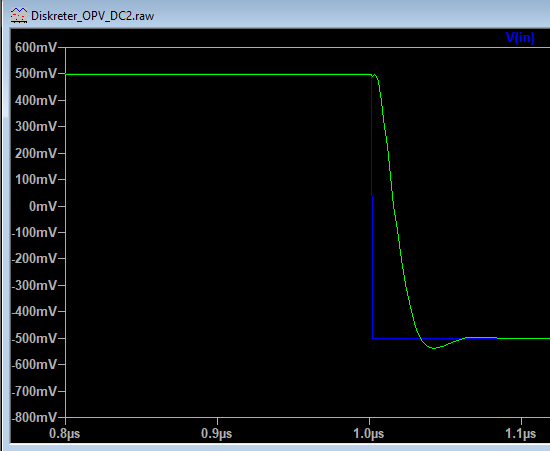Click the -700mV vertical axis label
Viewport: 550px width, 451px height.
tap(34, 391)
